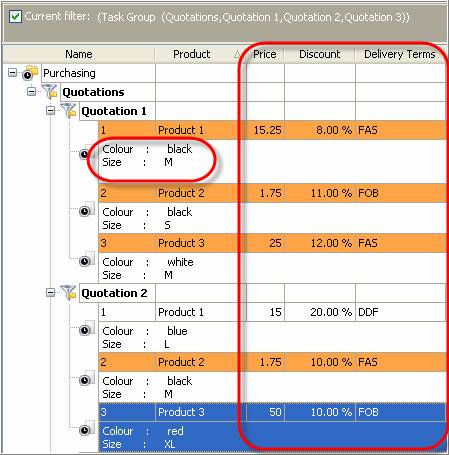Click task clock icon for Quotation 1 Product 1
The width and height of the screenshot is (449, 455).
[x=86, y=153]
